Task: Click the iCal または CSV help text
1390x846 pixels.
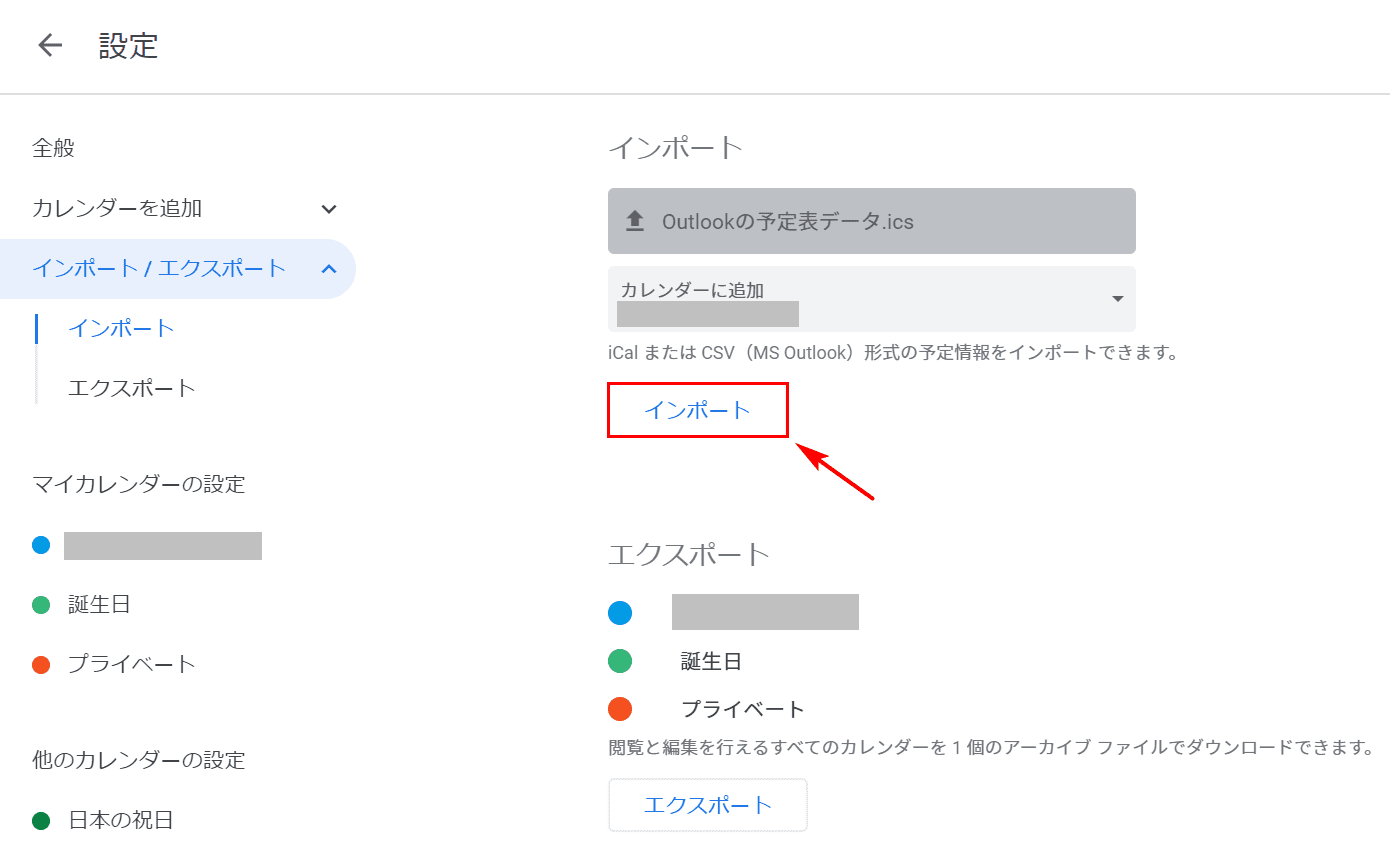Action: click(x=894, y=353)
